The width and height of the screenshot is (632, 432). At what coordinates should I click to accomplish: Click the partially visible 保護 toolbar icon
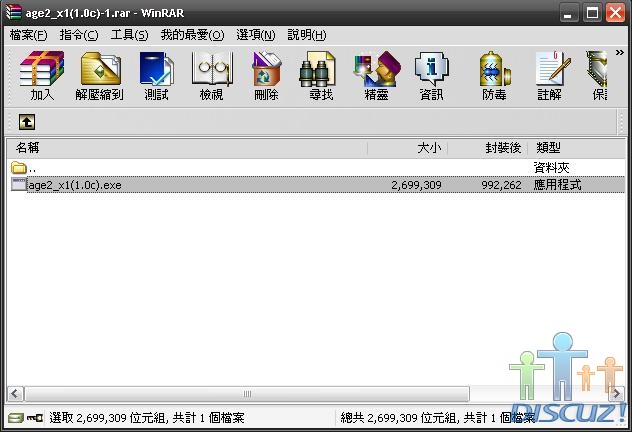597,76
